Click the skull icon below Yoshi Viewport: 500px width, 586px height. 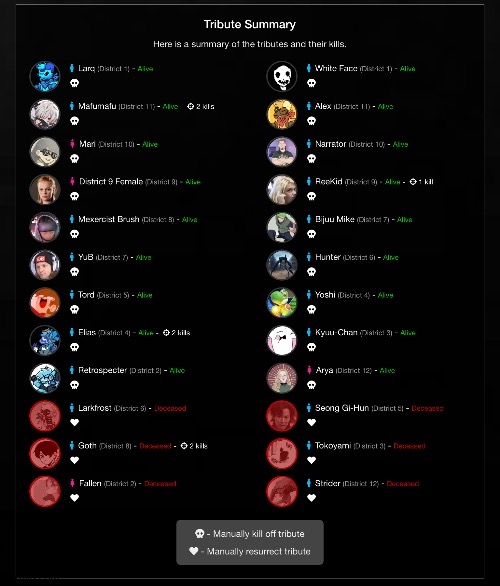tap(311, 309)
